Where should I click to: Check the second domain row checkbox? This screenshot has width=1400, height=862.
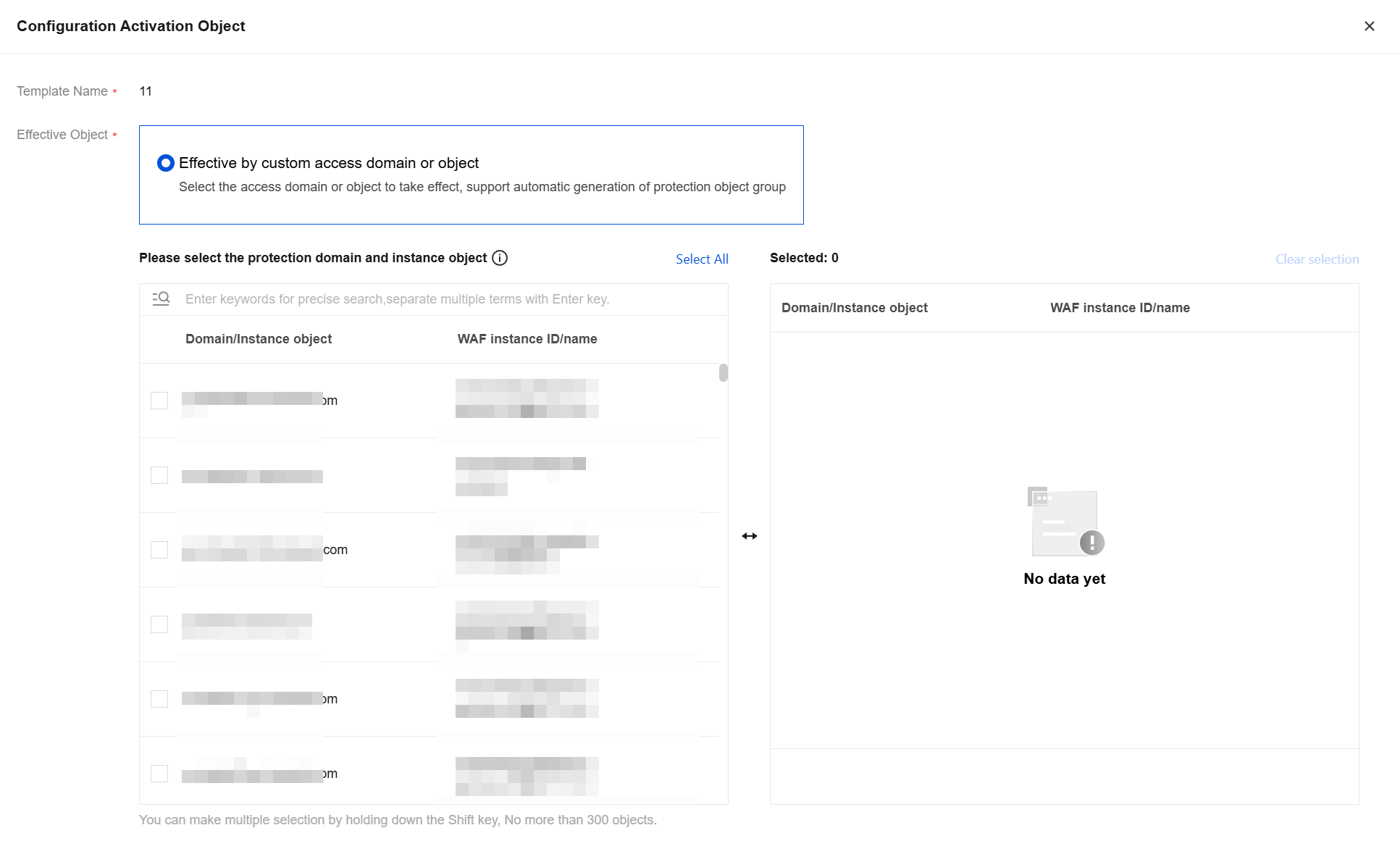[x=159, y=475]
